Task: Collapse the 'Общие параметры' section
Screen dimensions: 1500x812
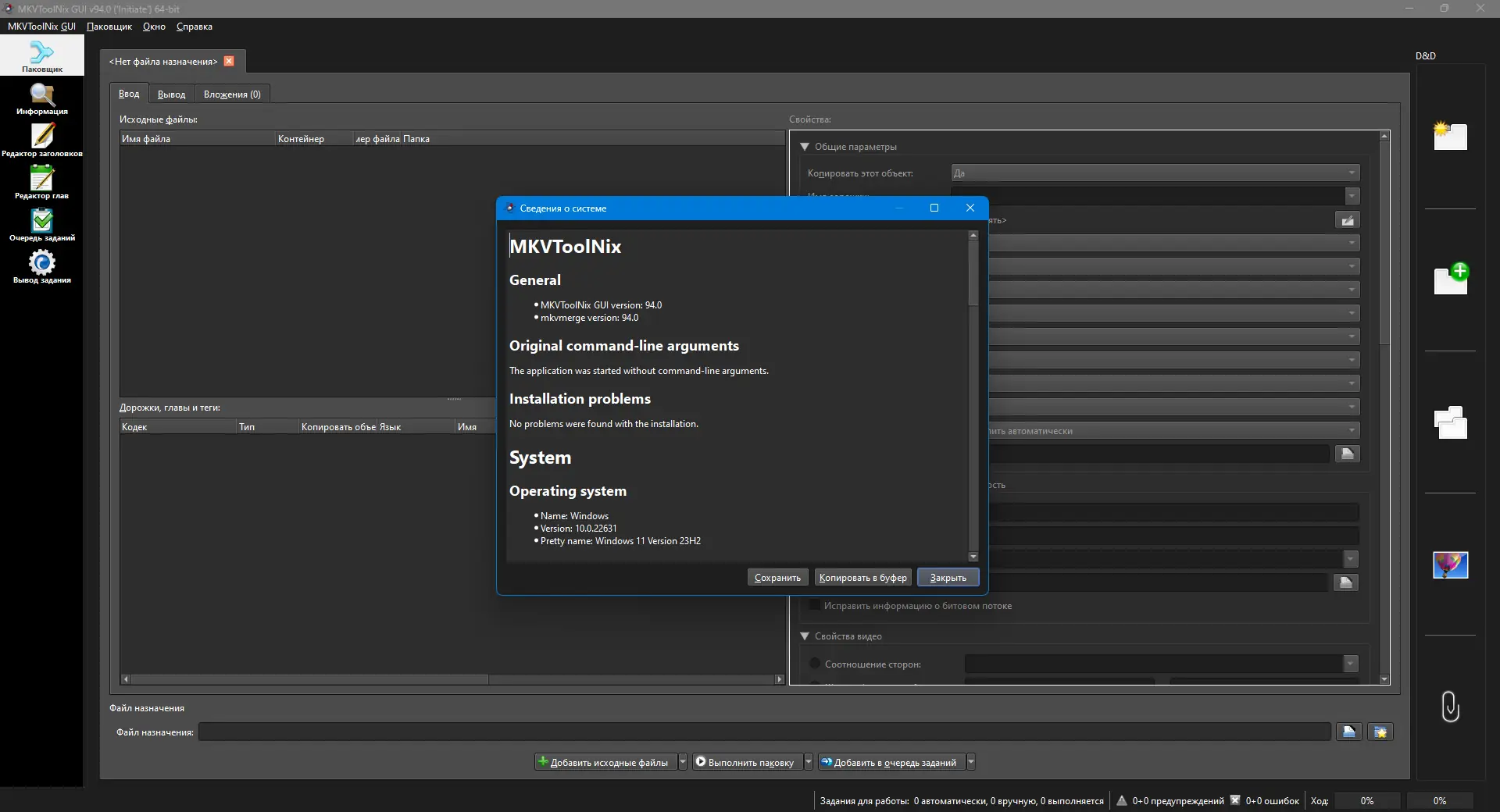Action: point(805,147)
